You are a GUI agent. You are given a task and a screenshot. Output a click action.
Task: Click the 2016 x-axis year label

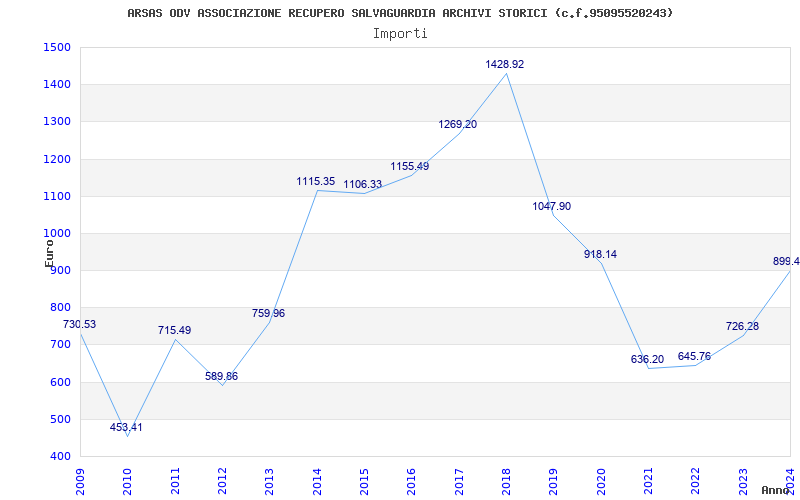[x=412, y=481]
